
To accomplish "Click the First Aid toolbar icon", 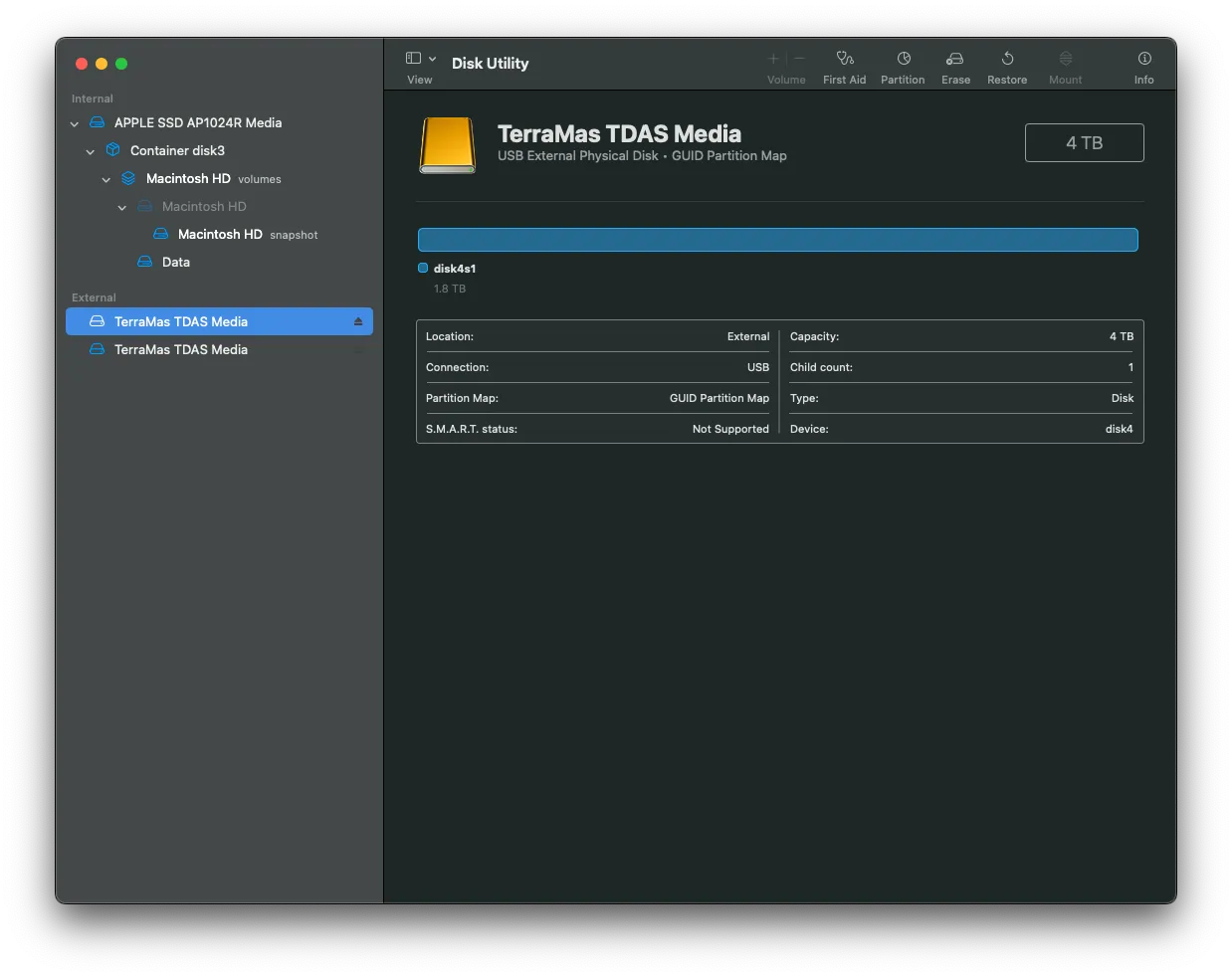I will 844,60.
